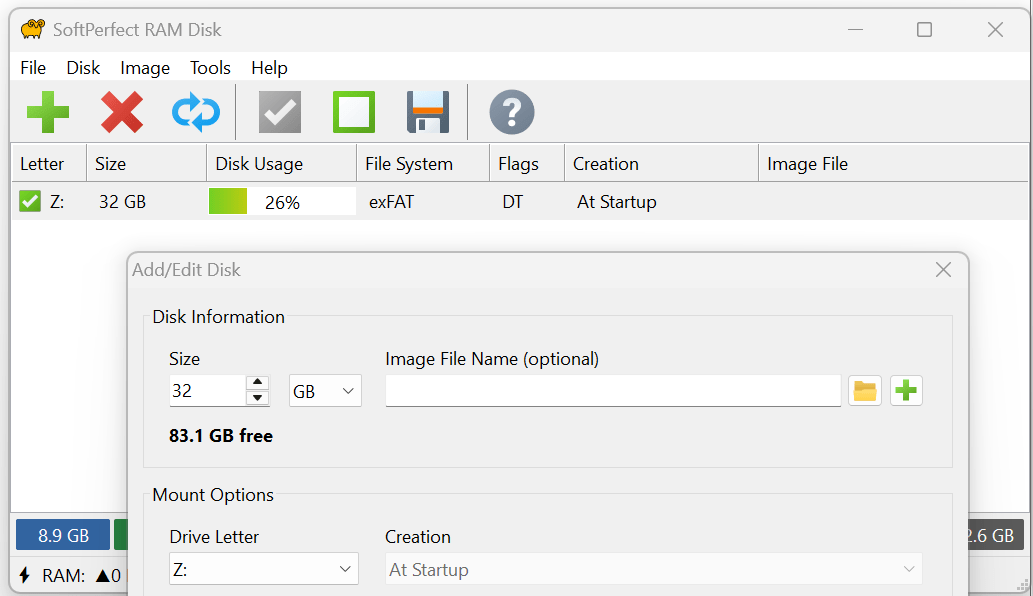
Task: Decrease disk size with the down arrow
Action: (258, 398)
